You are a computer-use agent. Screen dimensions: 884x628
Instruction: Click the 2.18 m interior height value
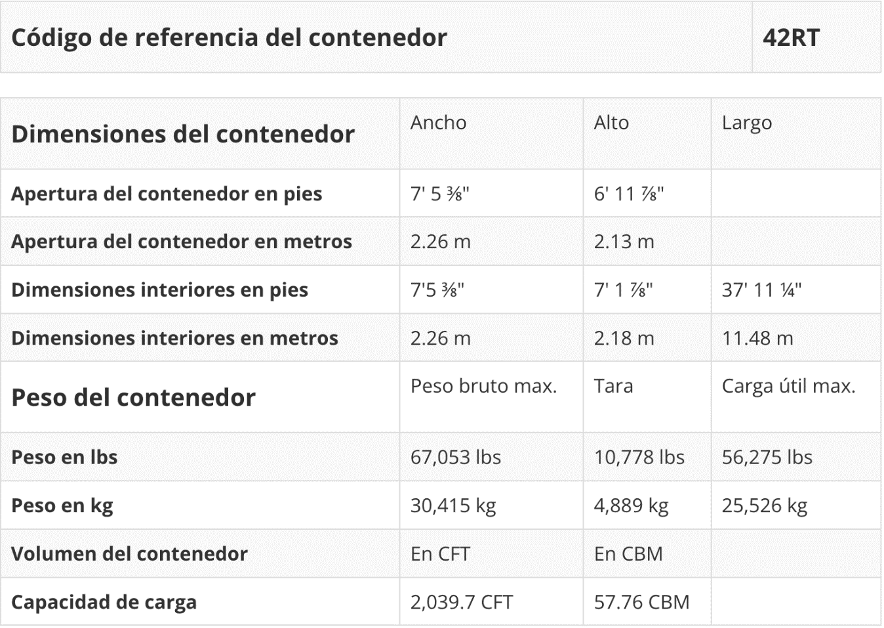(x=624, y=338)
